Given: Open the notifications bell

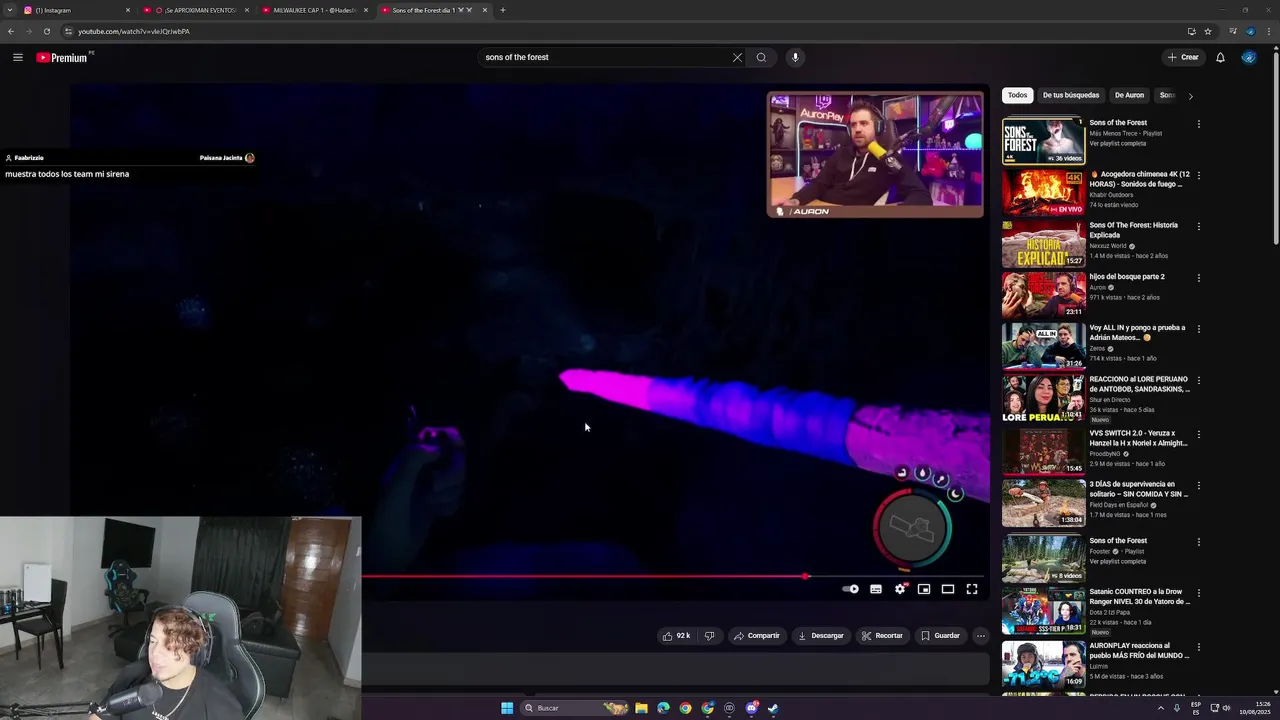Looking at the screenshot, I should pyautogui.click(x=1220, y=57).
